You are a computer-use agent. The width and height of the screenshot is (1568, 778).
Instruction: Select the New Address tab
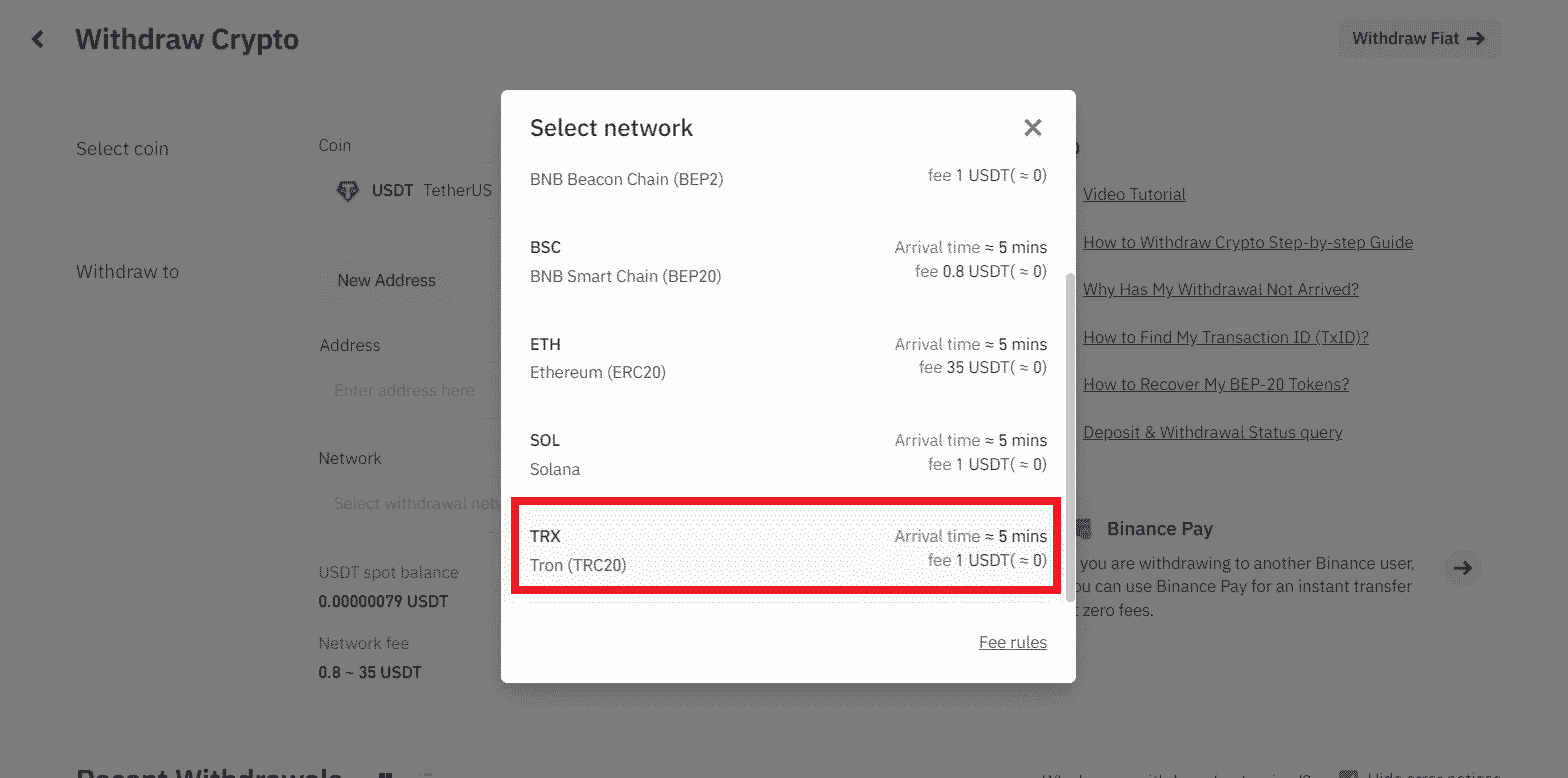coord(386,280)
